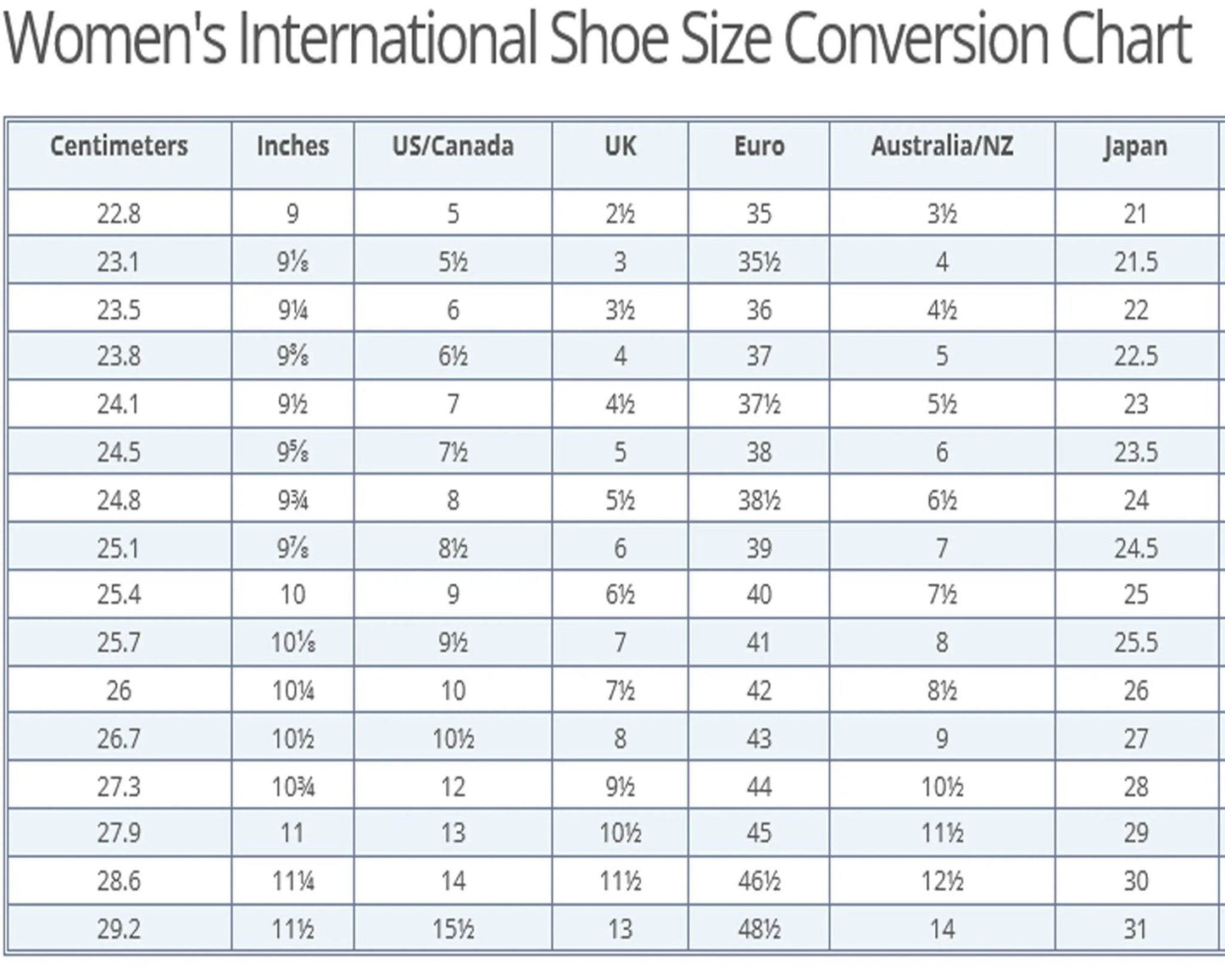Click the Euro 38½ cell
Viewport: 1225px width, 980px height.
[759, 500]
